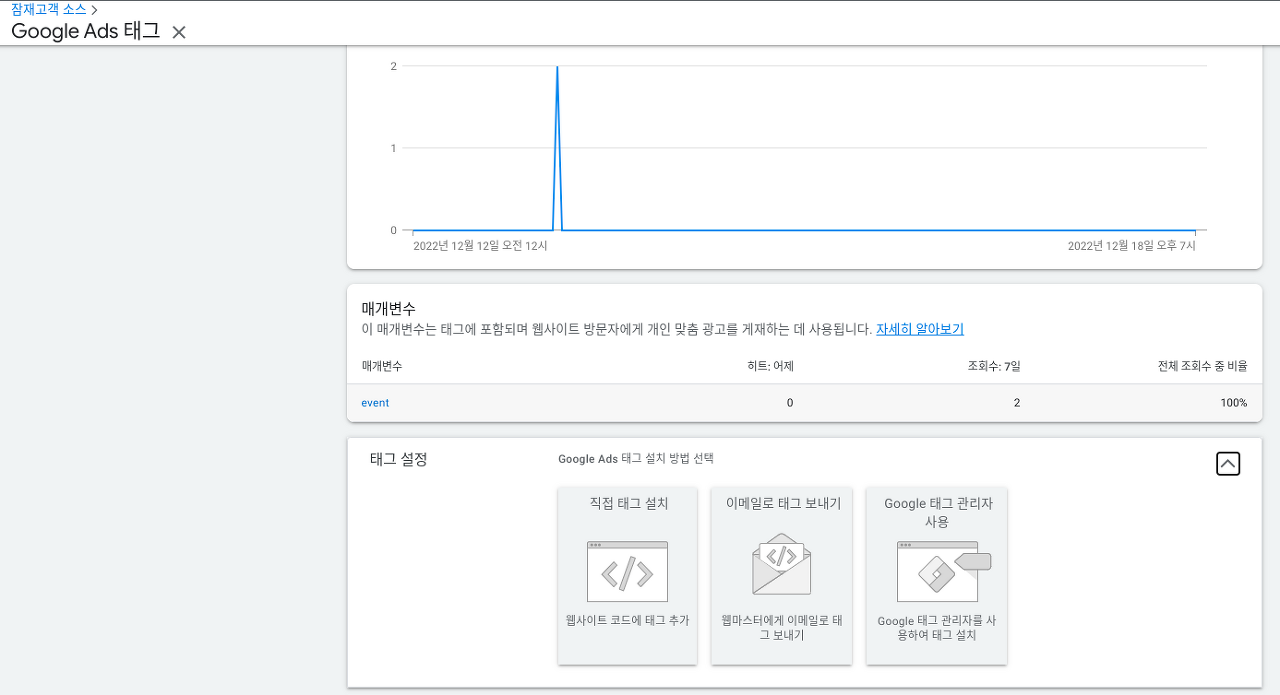
Task: Collapse the 태그 설정 section
Action: pos(1228,464)
